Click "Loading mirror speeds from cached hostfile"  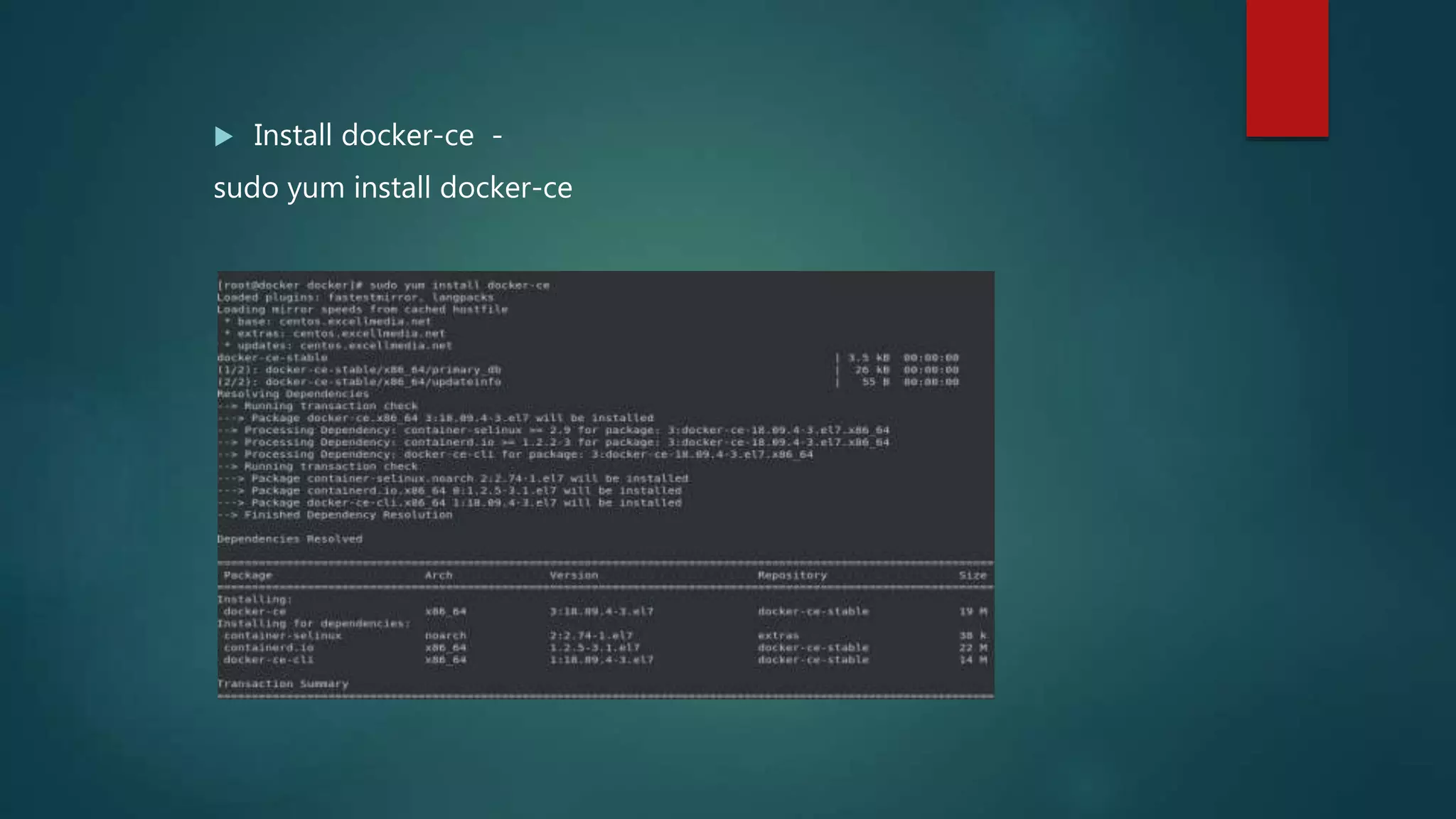362,309
